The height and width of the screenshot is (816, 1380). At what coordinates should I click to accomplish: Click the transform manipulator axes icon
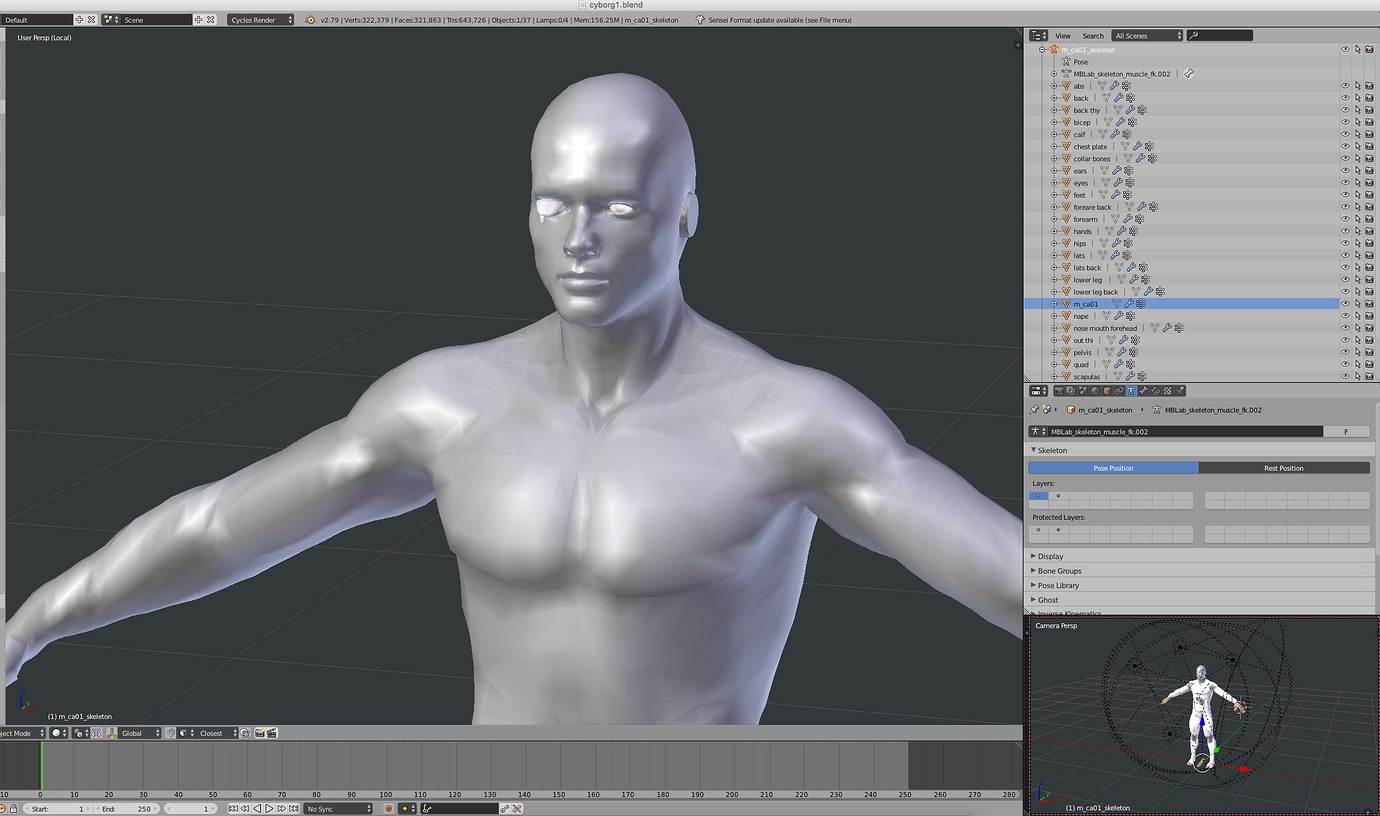pos(112,733)
